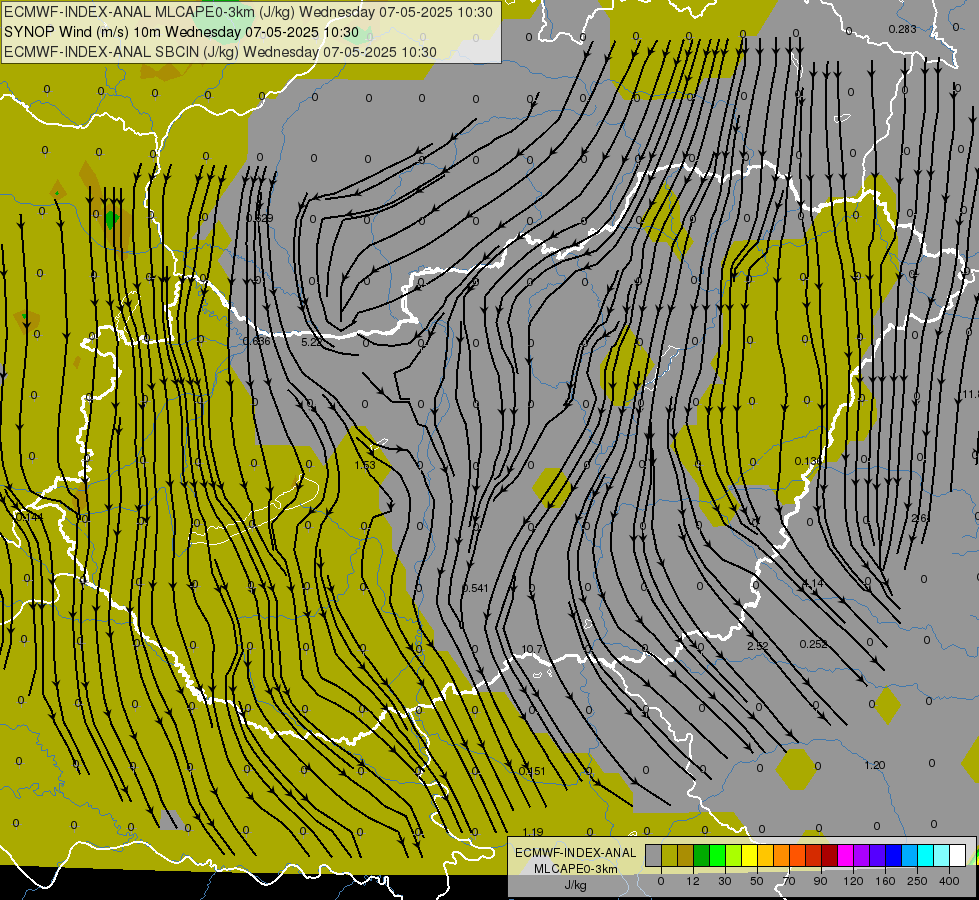The image size is (979, 900).
Task: Click the map value 0.541
Action: 475,588
